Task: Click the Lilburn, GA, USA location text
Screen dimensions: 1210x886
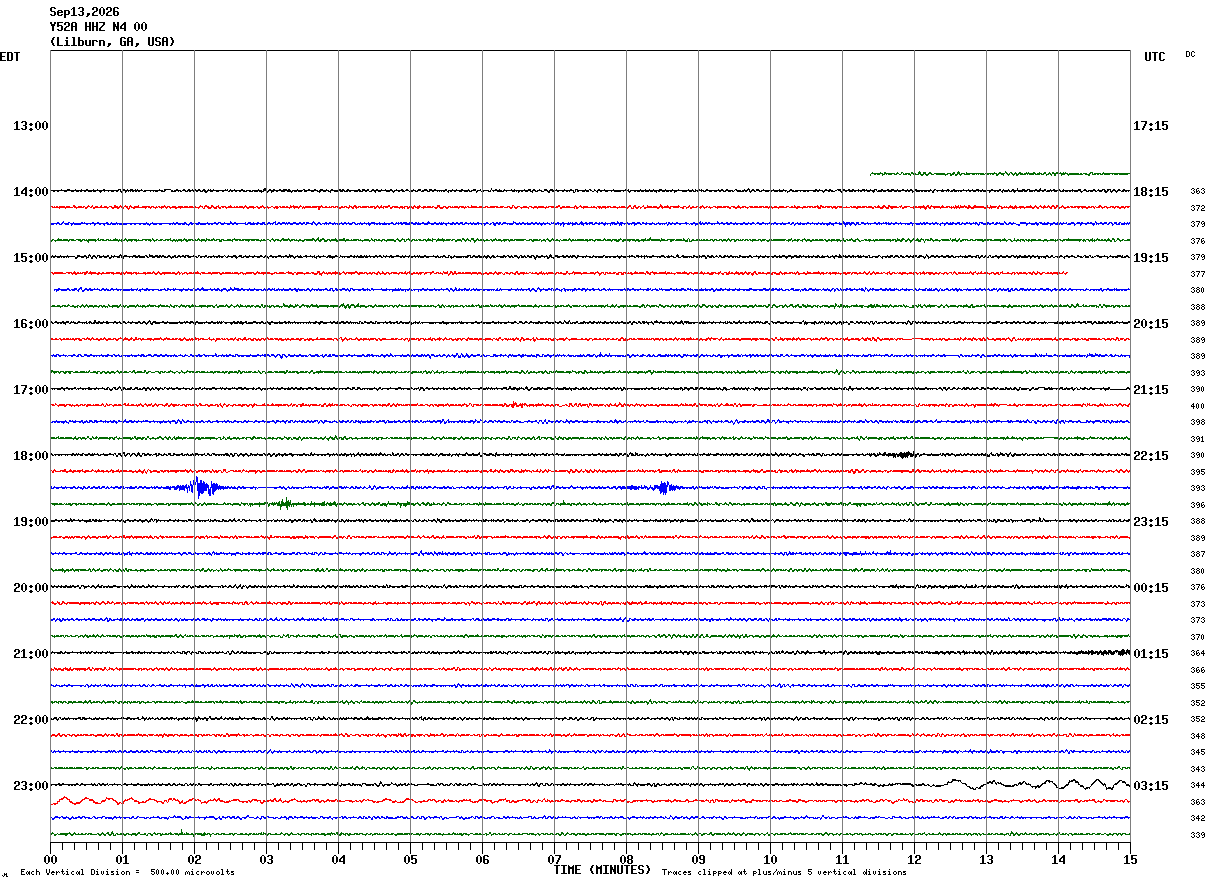Action: click(x=112, y=42)
